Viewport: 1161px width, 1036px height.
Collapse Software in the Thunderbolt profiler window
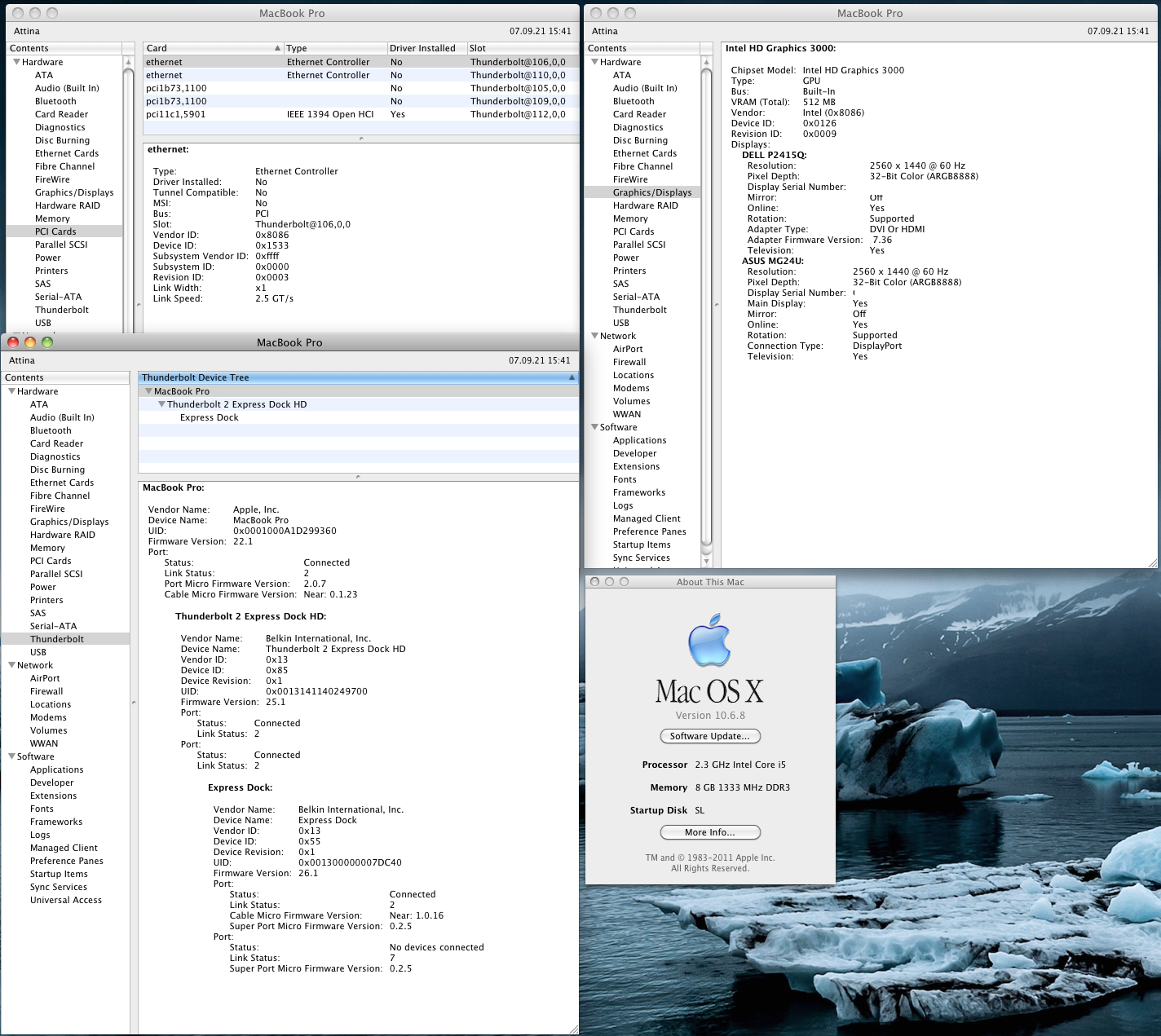[11, 756]
